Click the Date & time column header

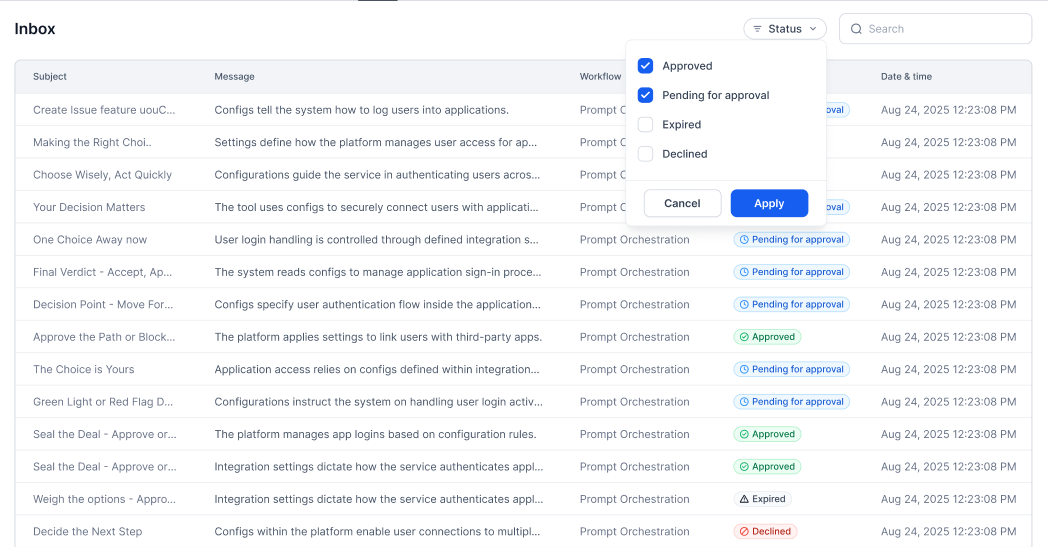(x=906, y=77)
